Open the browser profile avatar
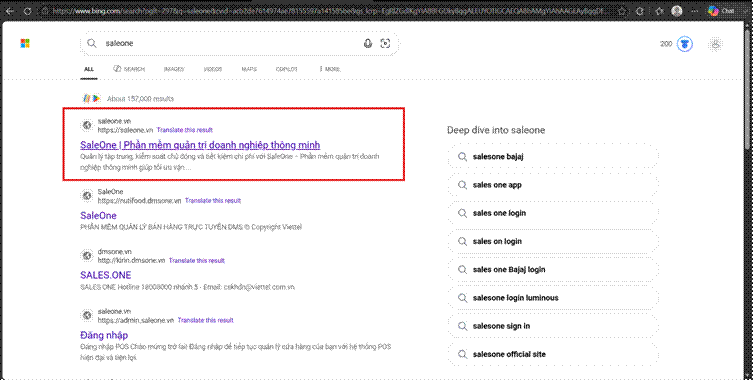This screenshot has width=753, height=380. click(677, 11)
